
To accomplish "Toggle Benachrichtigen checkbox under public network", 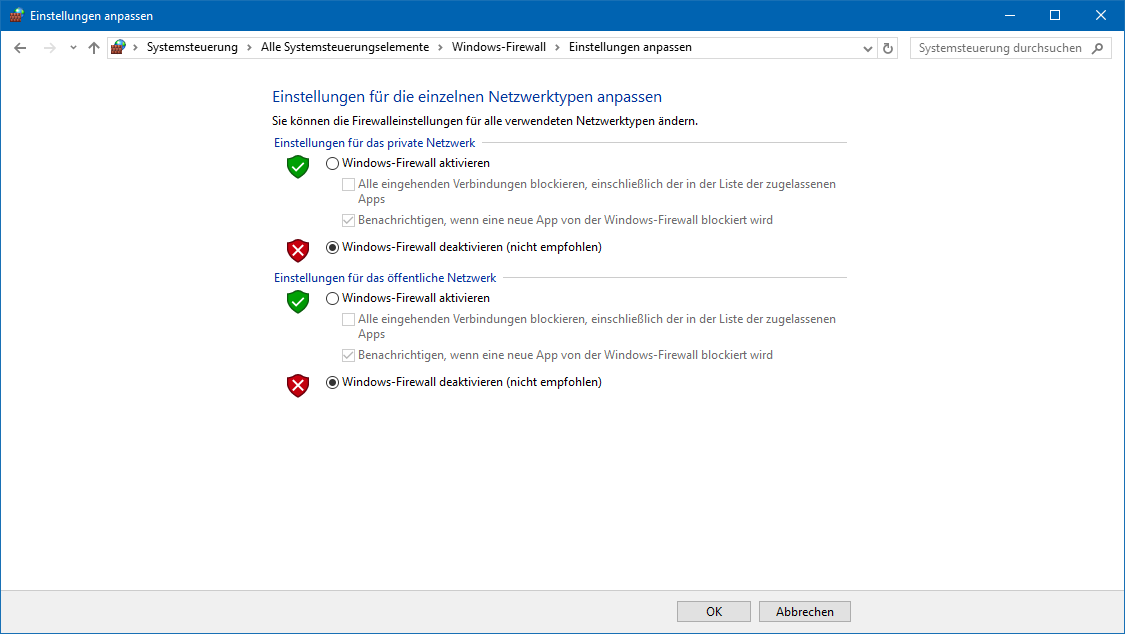I will click(x=348, y=355).
